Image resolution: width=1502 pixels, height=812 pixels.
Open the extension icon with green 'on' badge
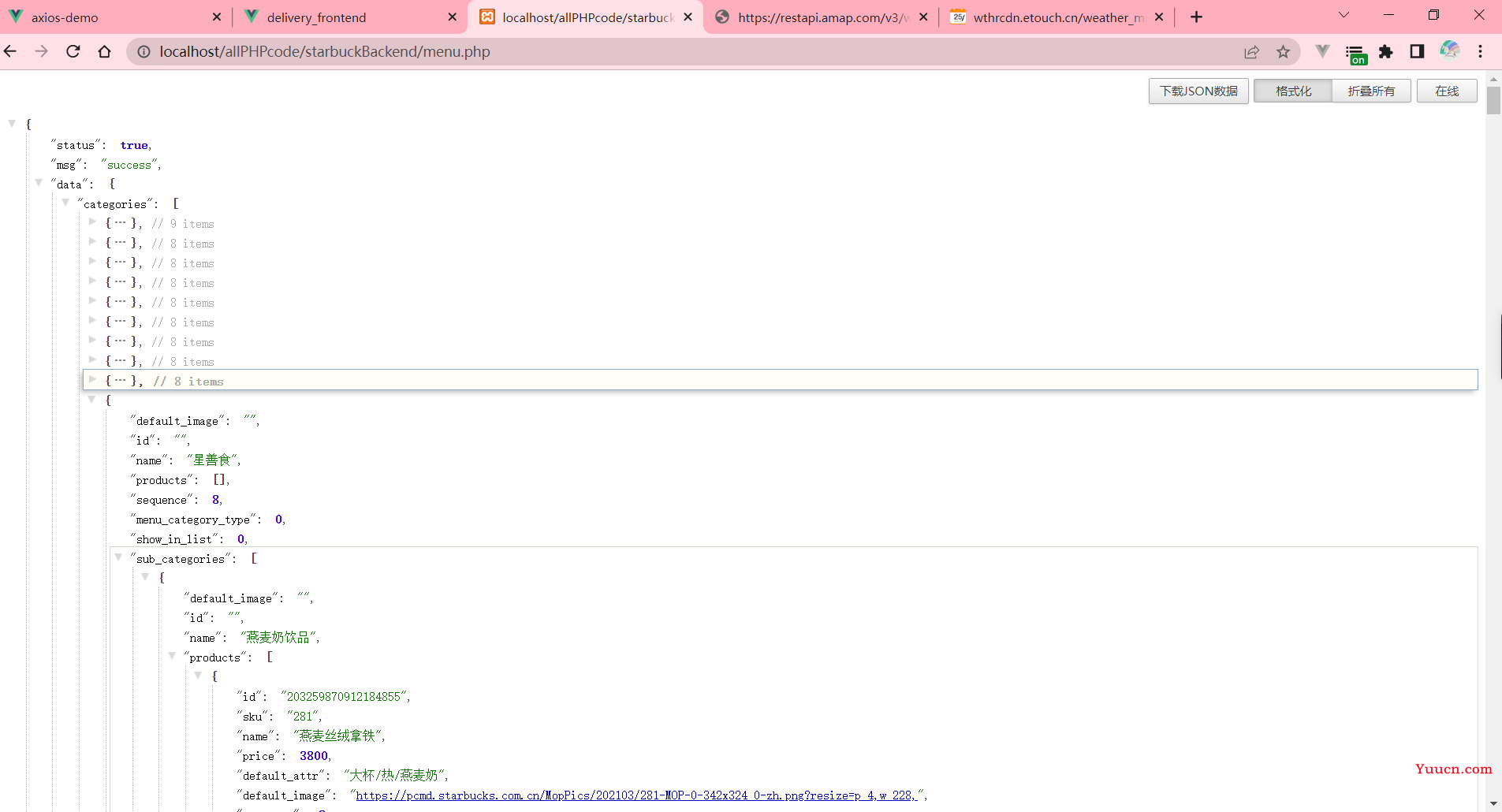click(1355, 54)
